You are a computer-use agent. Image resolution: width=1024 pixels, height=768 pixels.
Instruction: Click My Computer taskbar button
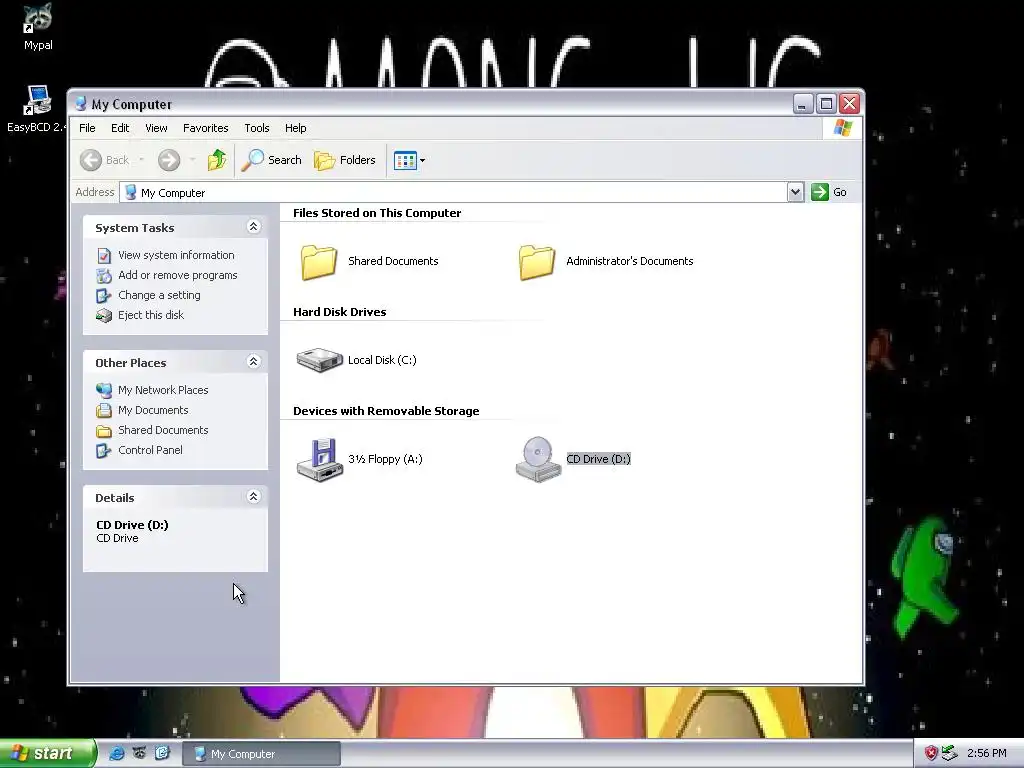pos(261,754)
